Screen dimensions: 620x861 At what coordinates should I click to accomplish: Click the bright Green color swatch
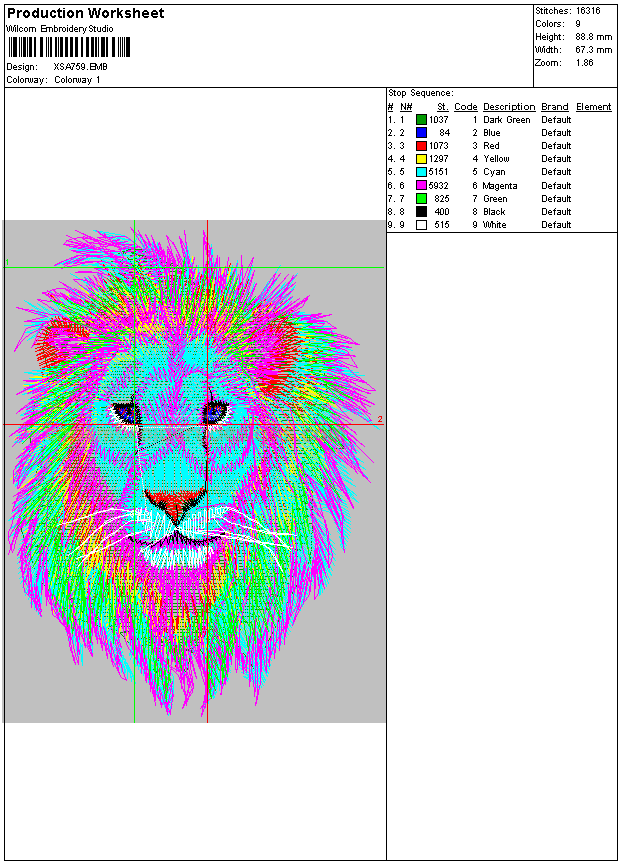tap(421, 199)
